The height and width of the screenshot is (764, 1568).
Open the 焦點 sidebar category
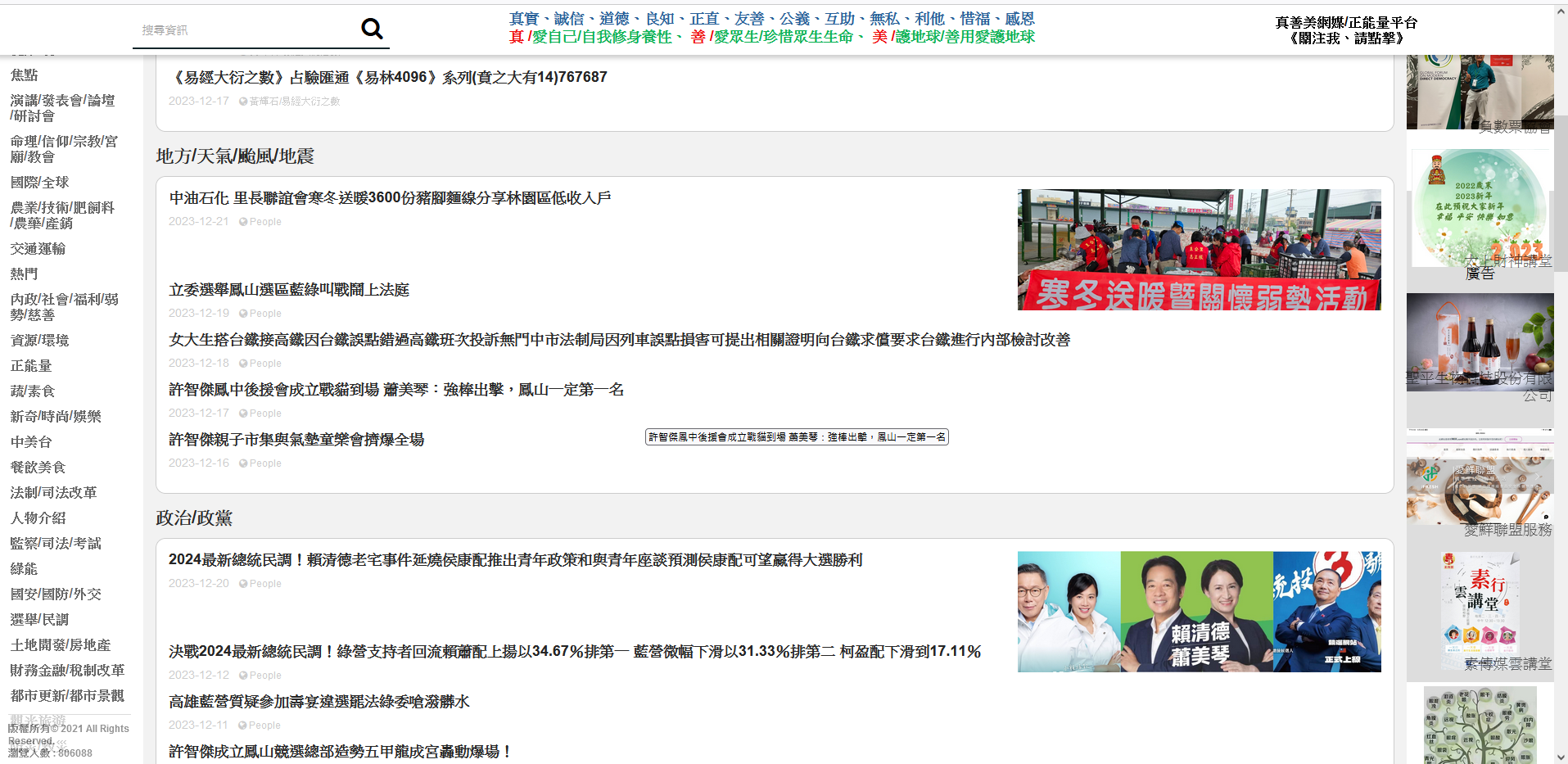pos(25,75)
